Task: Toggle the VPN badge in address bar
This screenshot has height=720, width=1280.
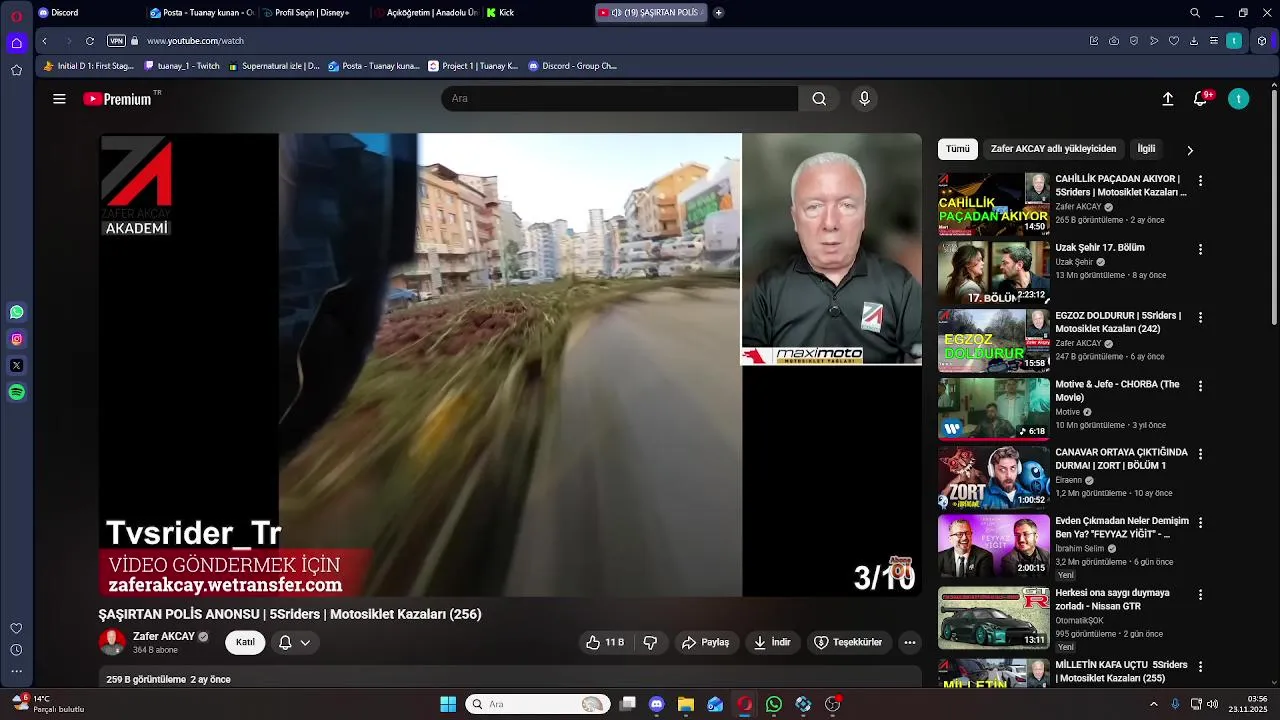Action: pyautogui.click(x=116, y=41)
